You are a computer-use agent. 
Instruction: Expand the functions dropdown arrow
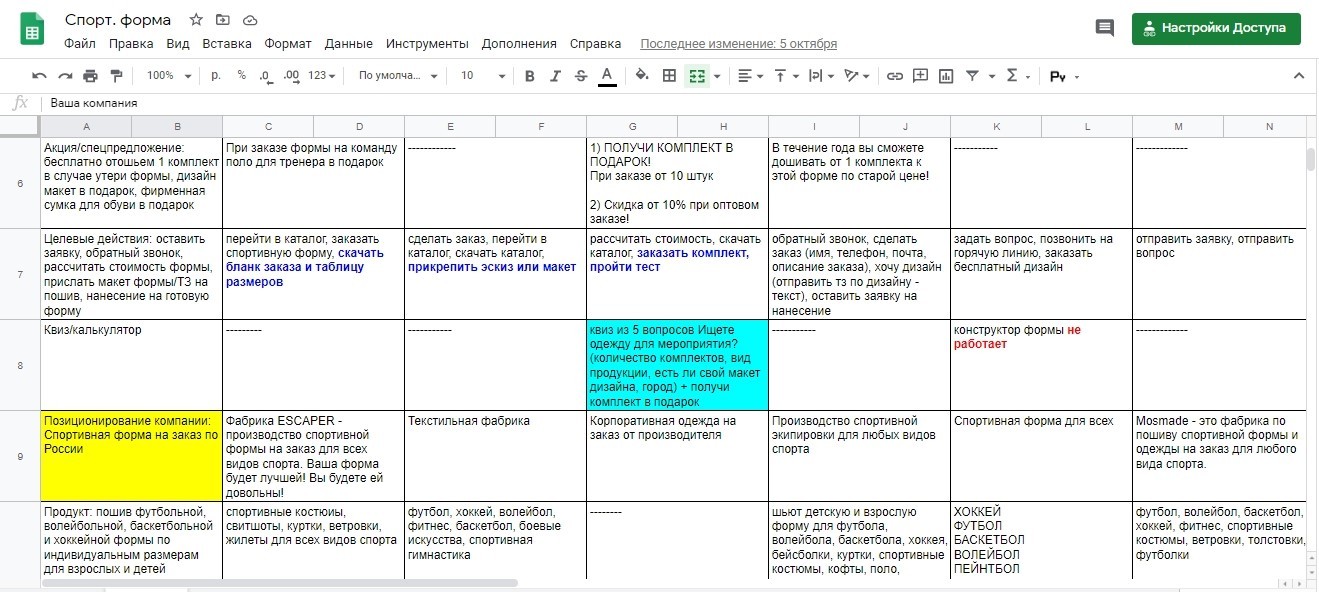point(1029,76)
